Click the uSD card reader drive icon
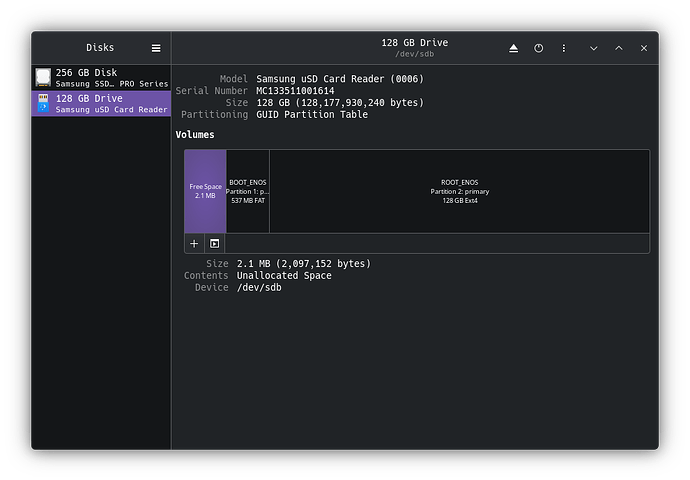Screen dimensions: 690x480 [x=43, y=104]
